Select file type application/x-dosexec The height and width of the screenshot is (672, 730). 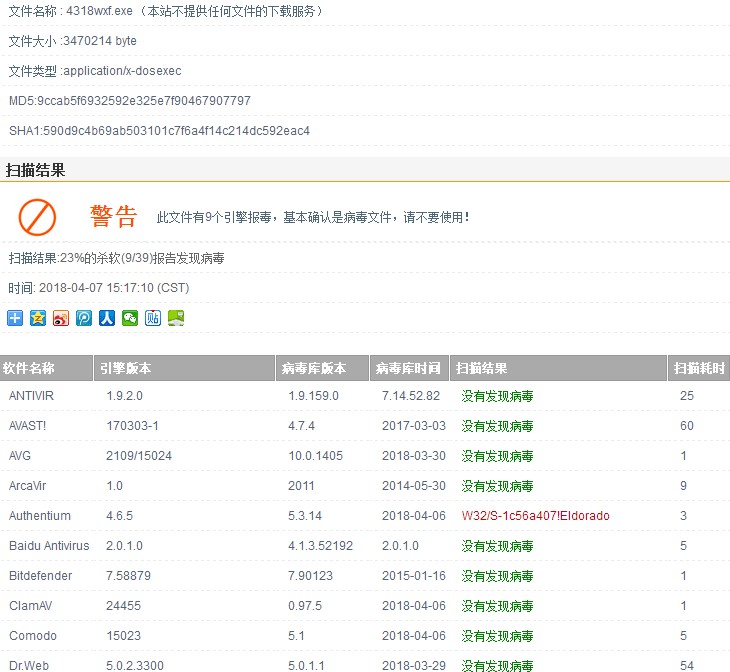[95, 71]
